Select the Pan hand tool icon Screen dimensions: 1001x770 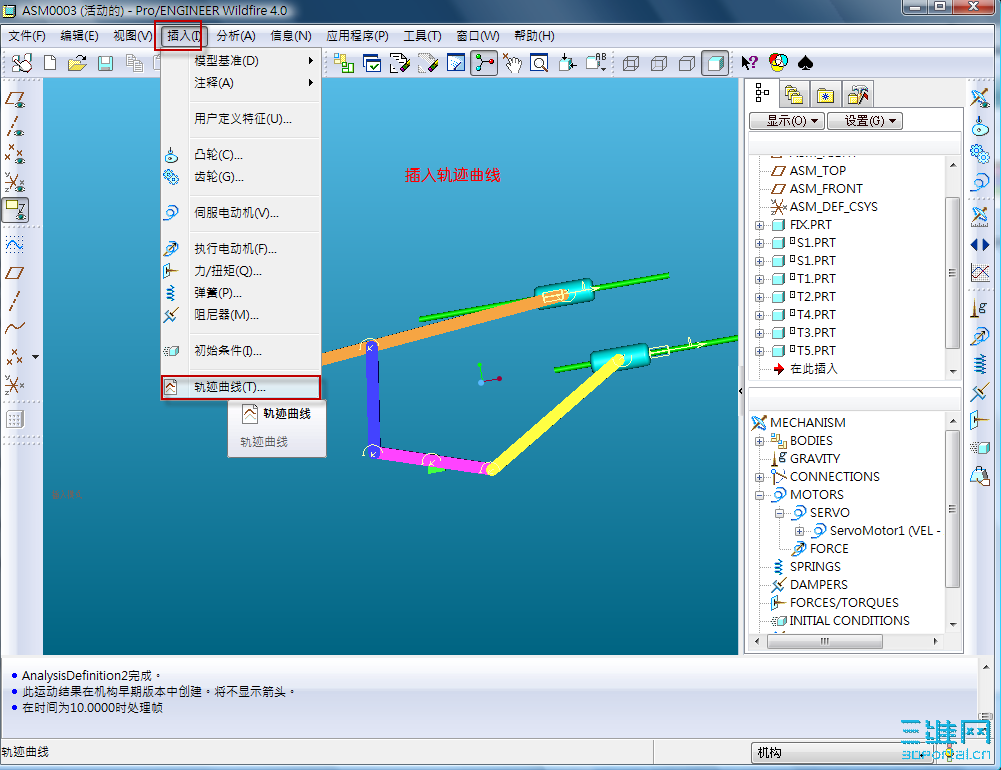pyautogui.click(x=512, y=63)
